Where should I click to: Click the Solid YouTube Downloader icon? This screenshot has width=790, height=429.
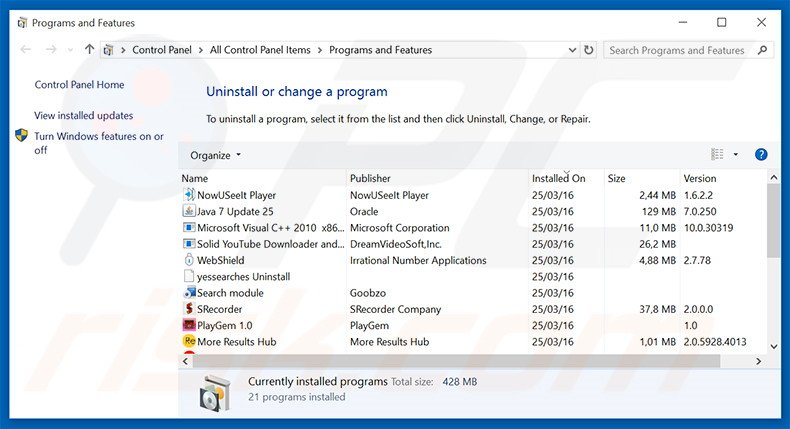tap(189, 243)
